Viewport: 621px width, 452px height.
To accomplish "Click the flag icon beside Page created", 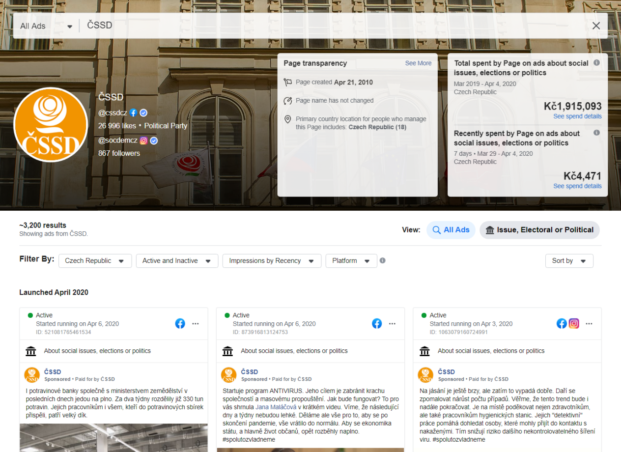I will pos(288,82).
